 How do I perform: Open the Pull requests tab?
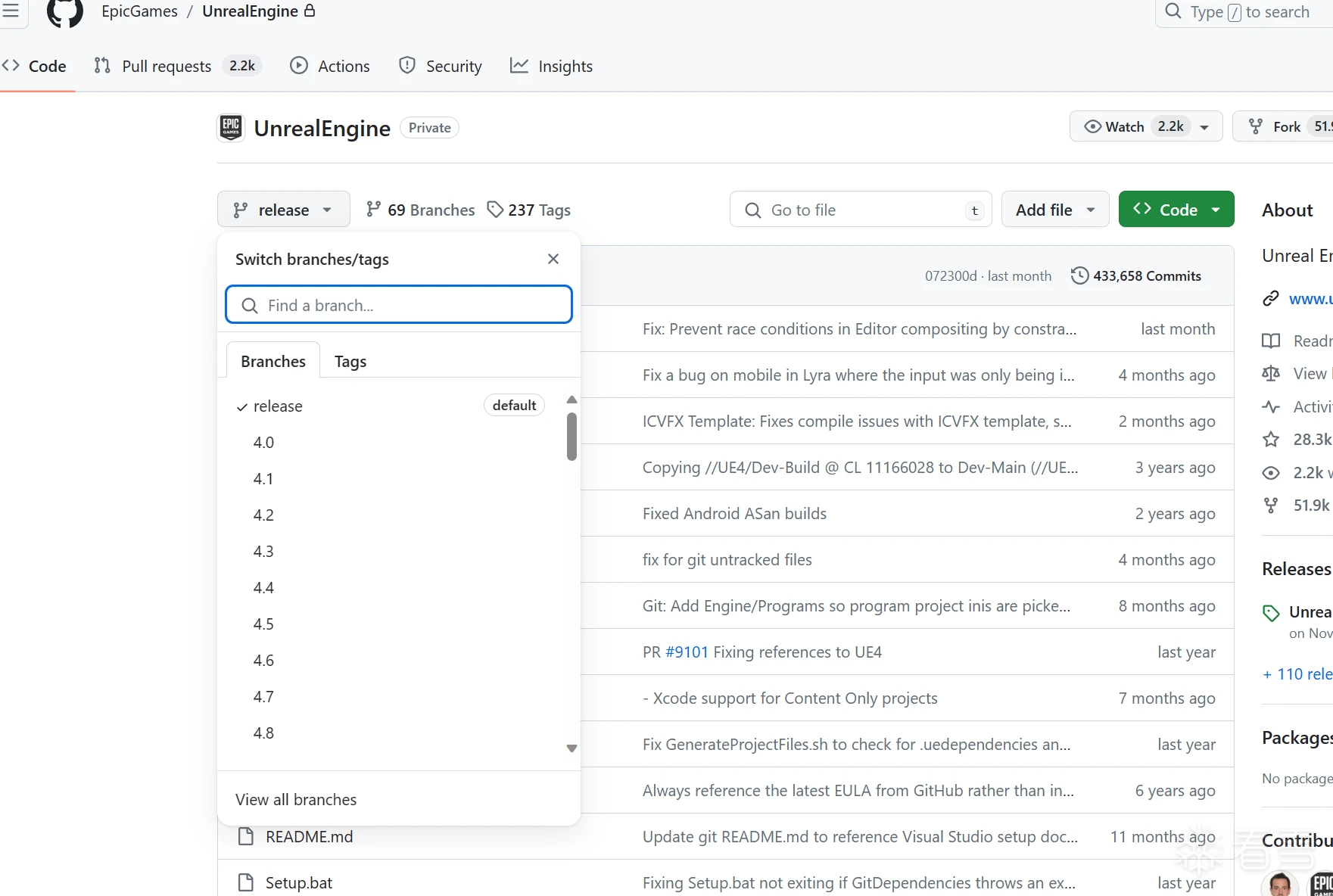(177, 67)
